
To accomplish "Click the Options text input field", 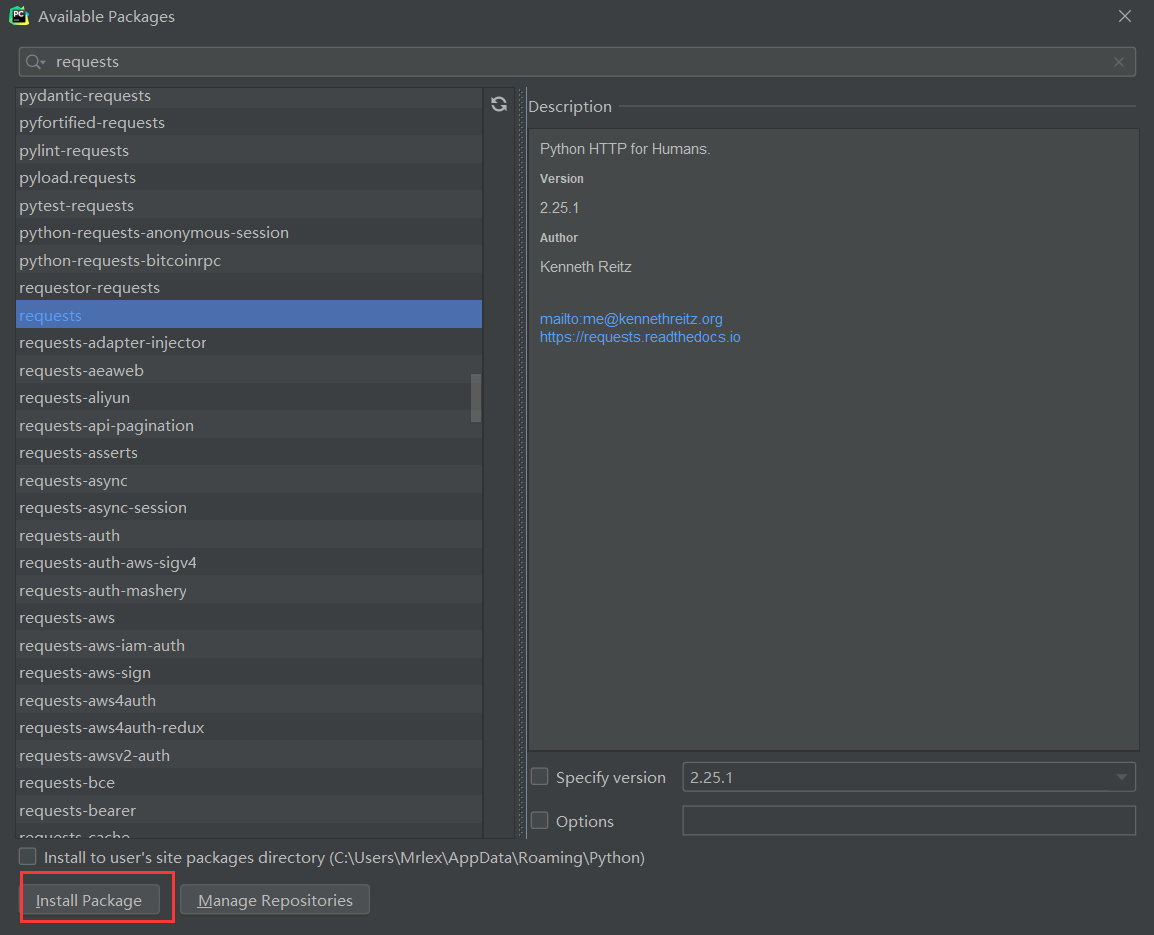I will pyautogui.click(x=909, y=820).
